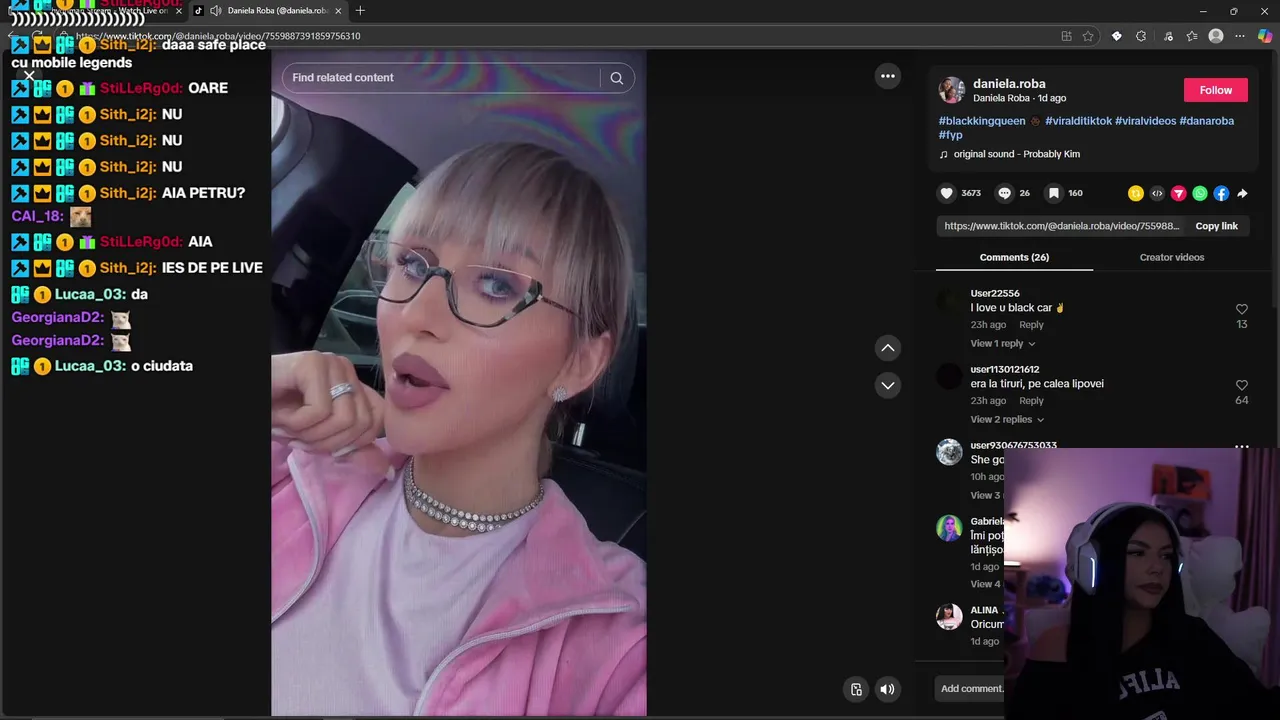Click the Add comment field
1280x720 pixels.
pyautogui.click(x=971, y=688)
